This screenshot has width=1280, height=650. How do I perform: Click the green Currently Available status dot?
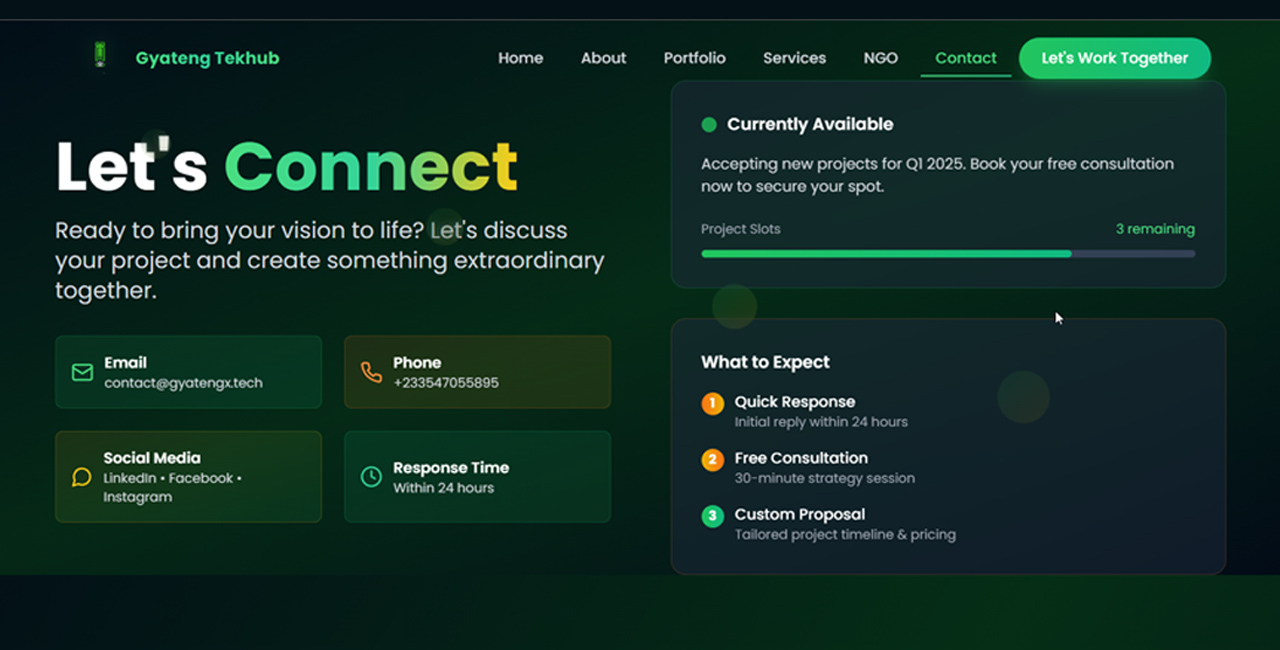pyautogui.click(x=709, y=125)
